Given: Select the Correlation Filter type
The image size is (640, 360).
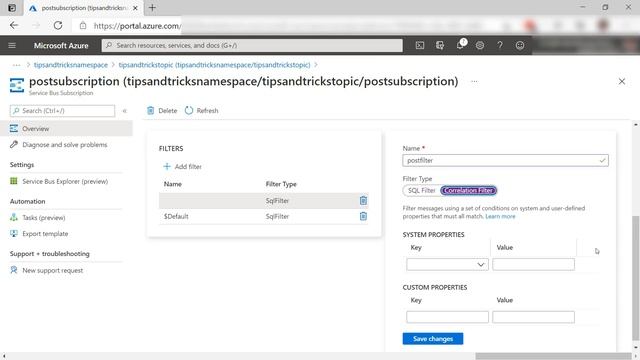Looking at the screenshot, I should tap(468, 190).
